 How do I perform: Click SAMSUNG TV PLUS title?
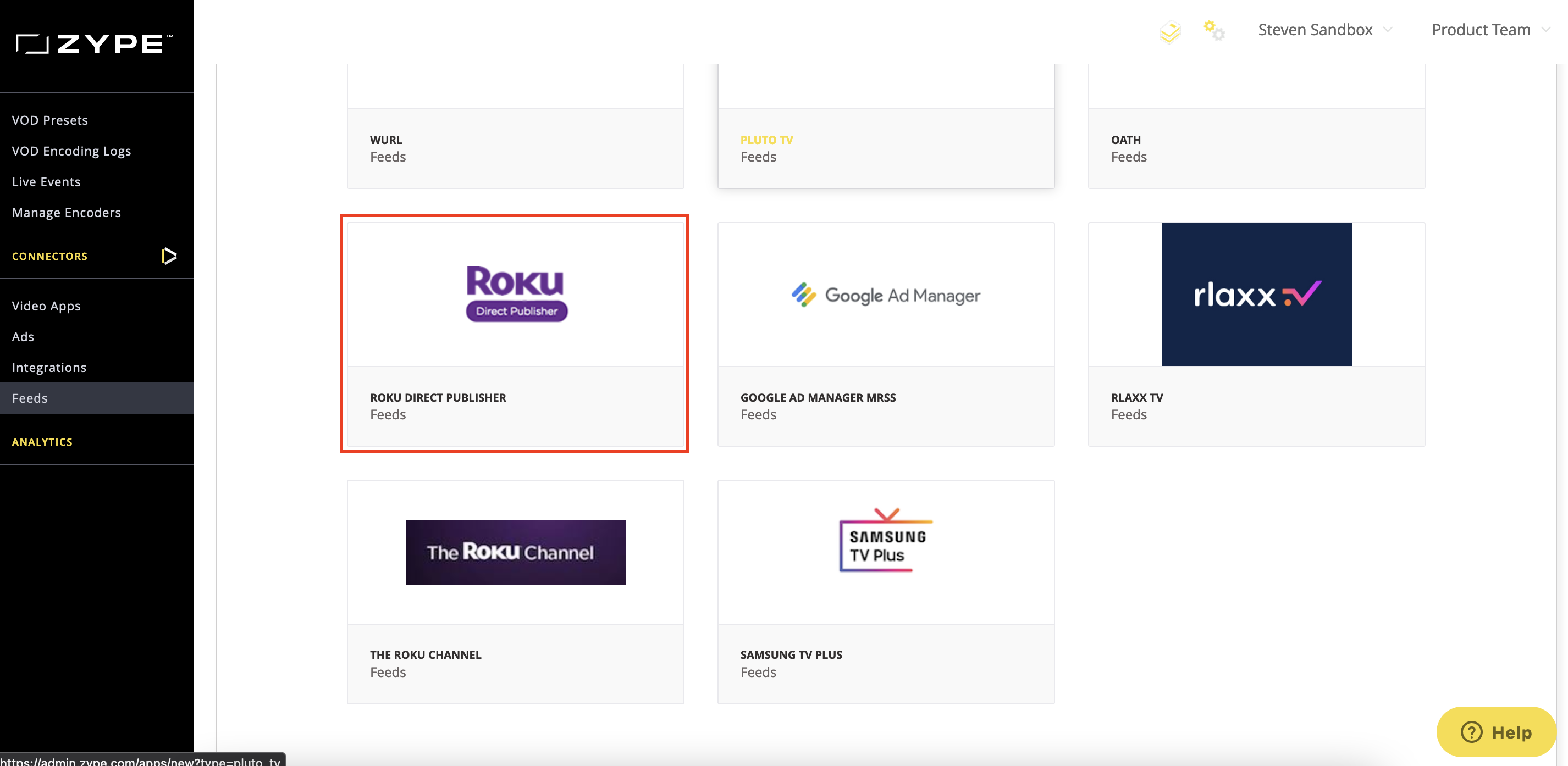point(791,654)
